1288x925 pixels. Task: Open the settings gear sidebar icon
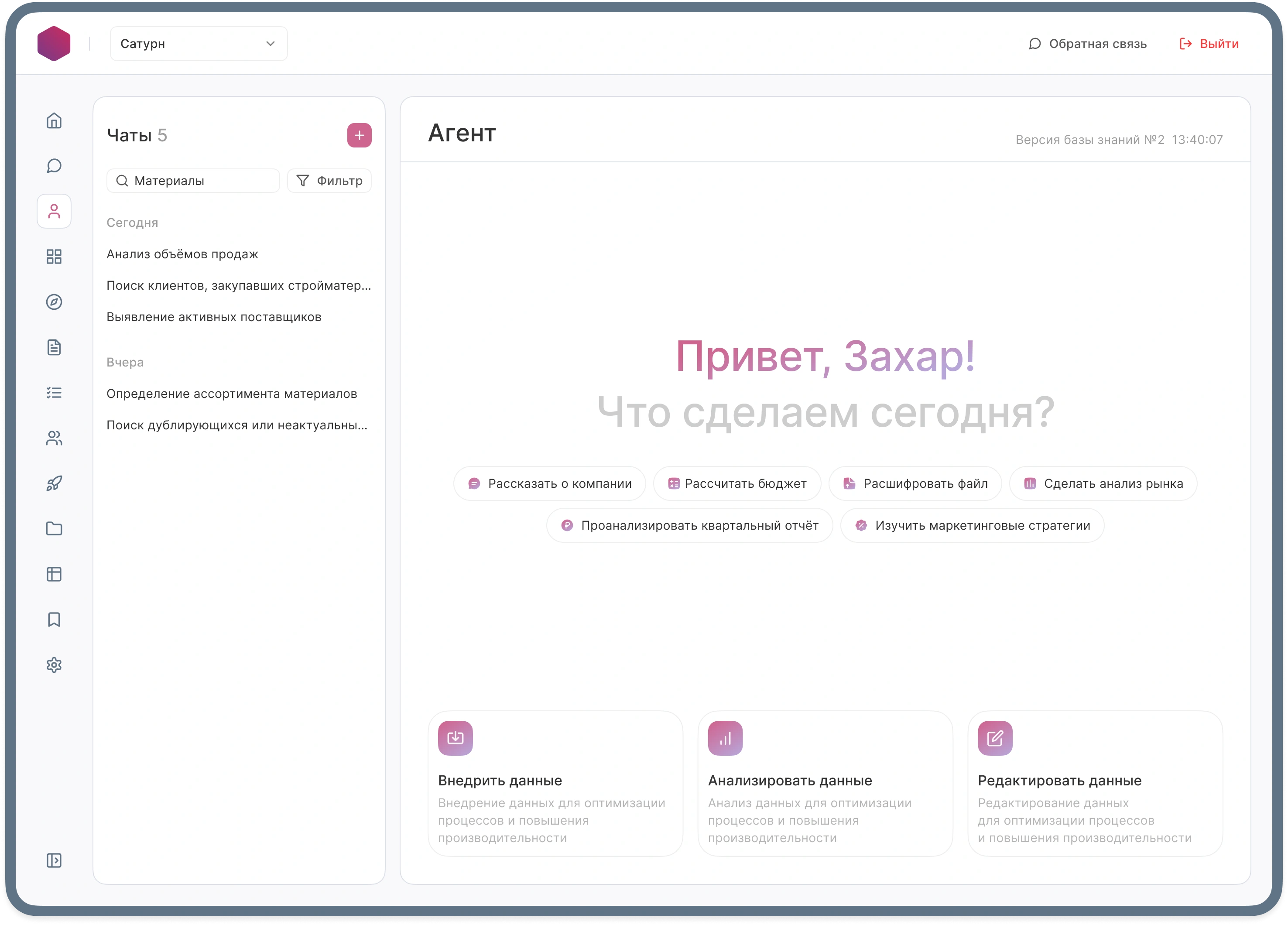click(x=54, y=665)
